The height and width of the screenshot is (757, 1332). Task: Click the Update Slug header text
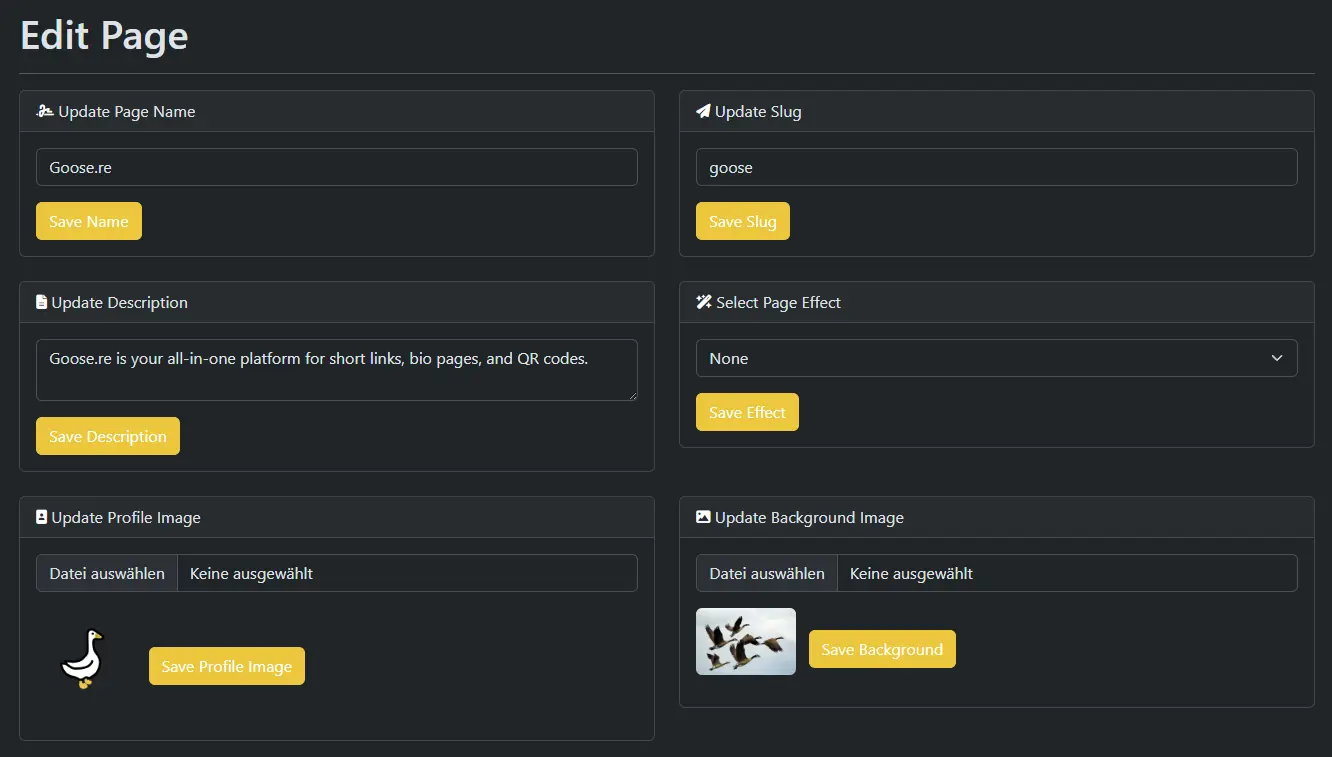click(758, 112)
